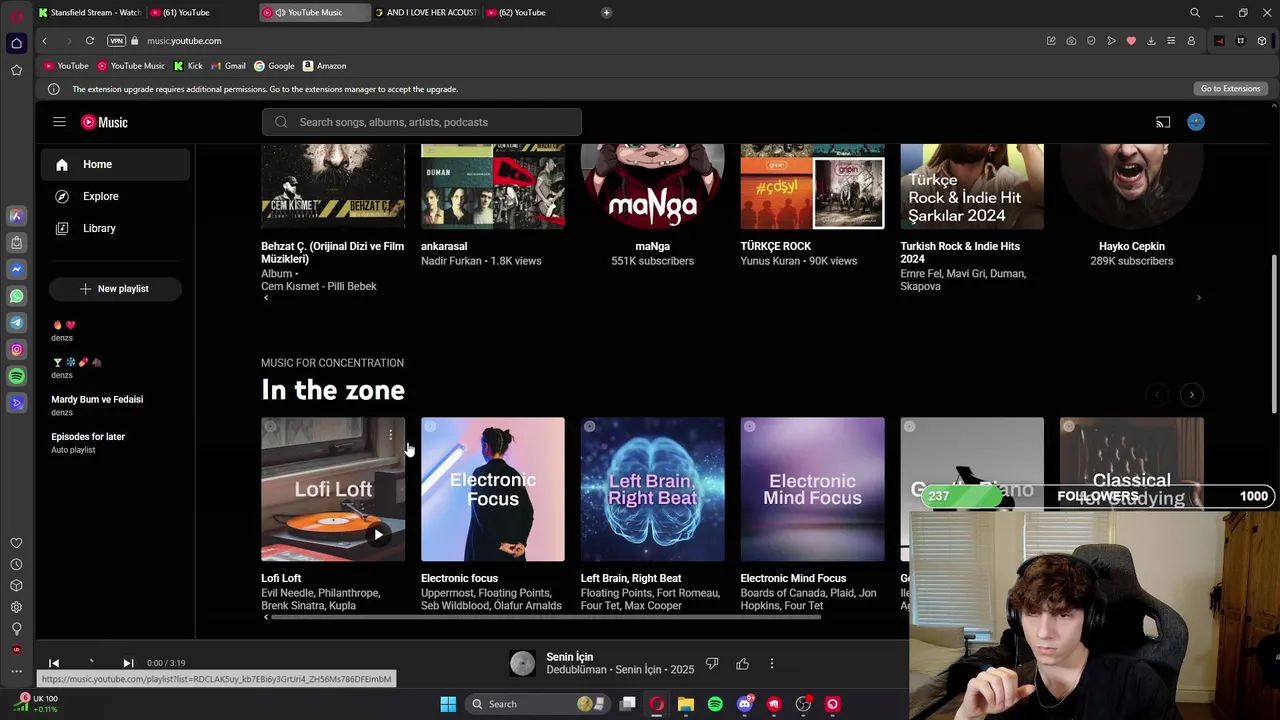Open the Gmail bookmark
Viewport: 1280px width, 720px height.
point(228,66)
